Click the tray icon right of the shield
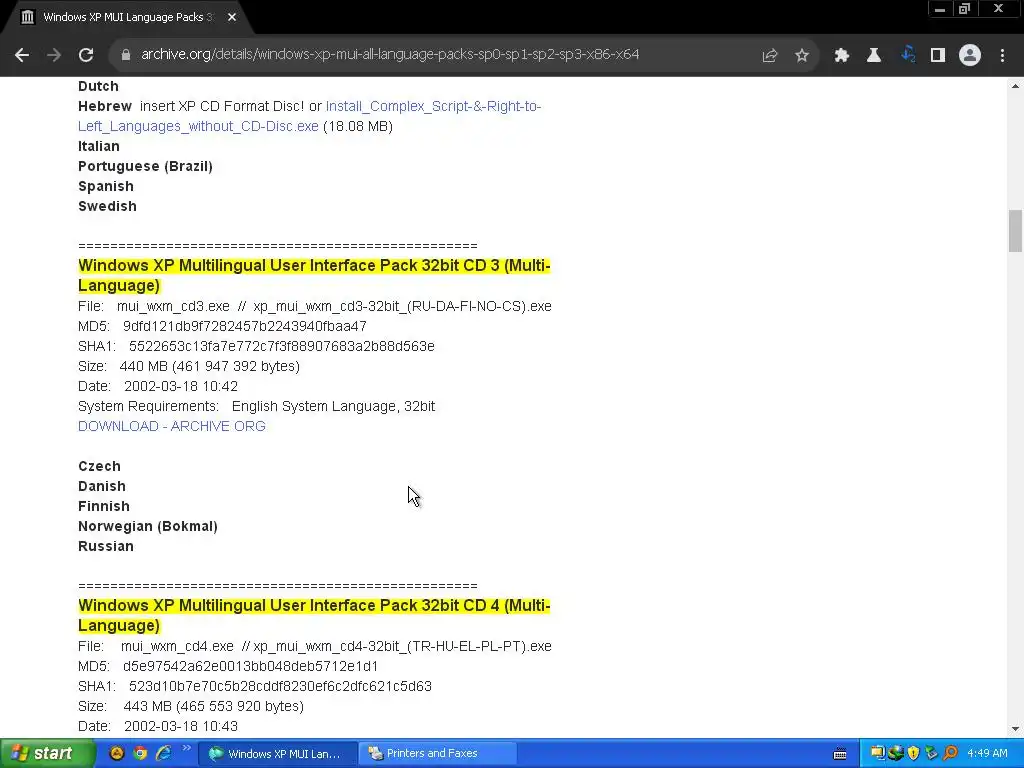 (931, 754)
